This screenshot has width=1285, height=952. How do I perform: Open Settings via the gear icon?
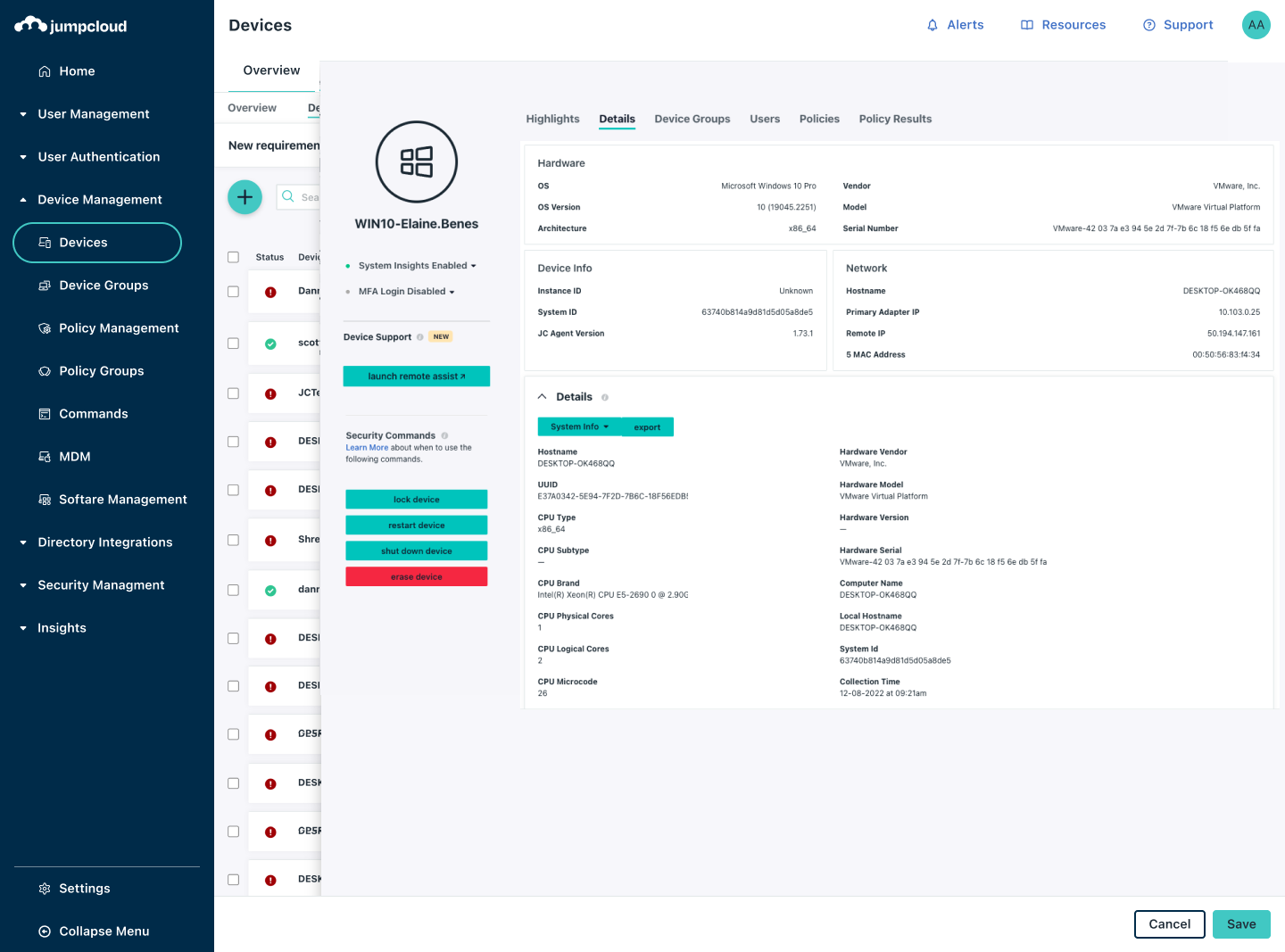[x=85, y=888]
